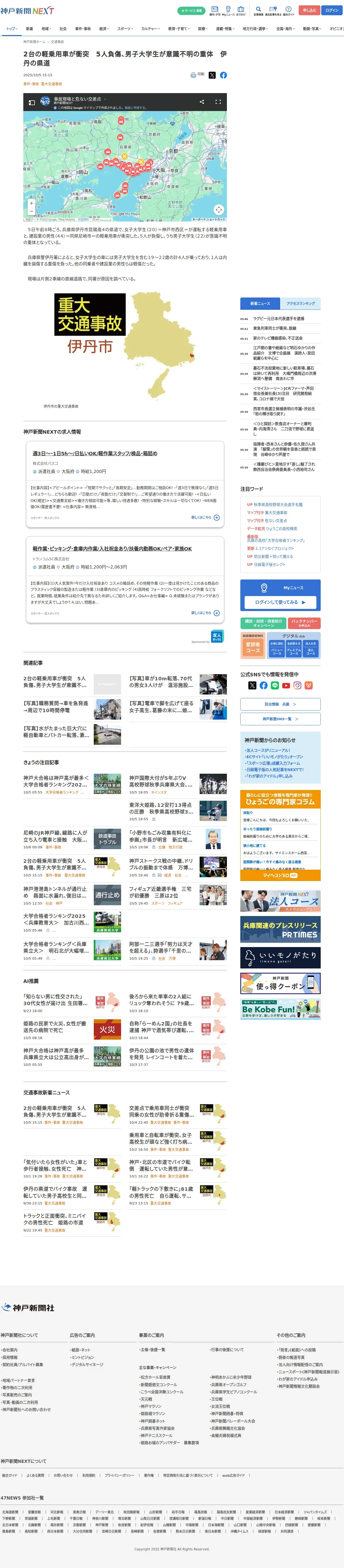Image resolution: width=344 pixels, height=1568 pixels.
Task: Open 神戸新聞SNS一覧 link button
Action: click(281, 719)
